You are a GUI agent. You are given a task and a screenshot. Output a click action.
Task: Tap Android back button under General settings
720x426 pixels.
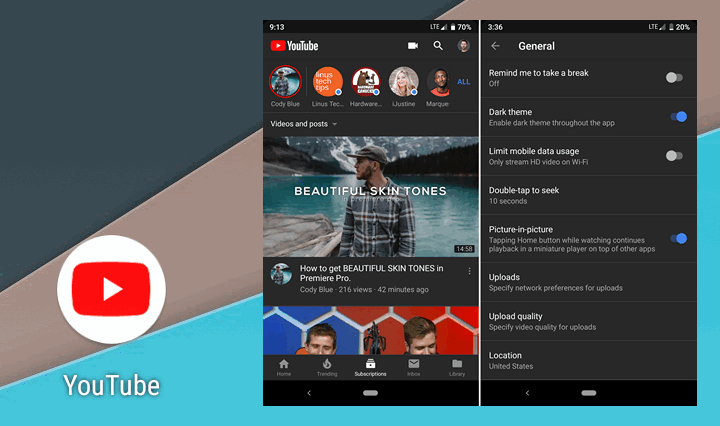pos(527,393)
